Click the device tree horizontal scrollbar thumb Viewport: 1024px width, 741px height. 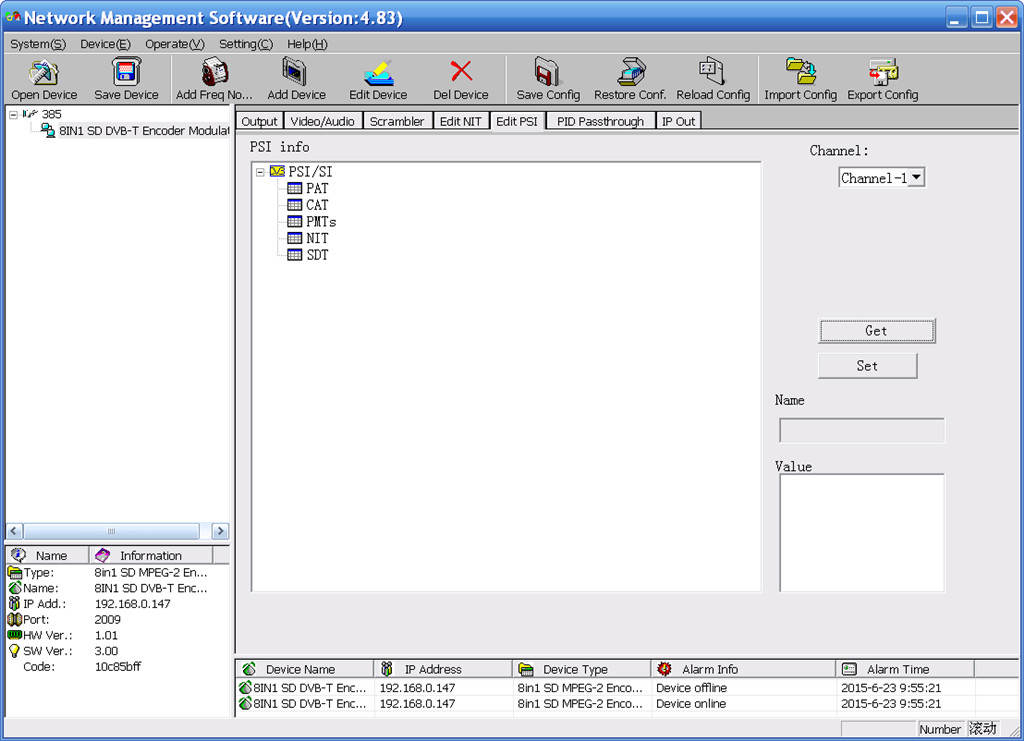coord(112,531)
